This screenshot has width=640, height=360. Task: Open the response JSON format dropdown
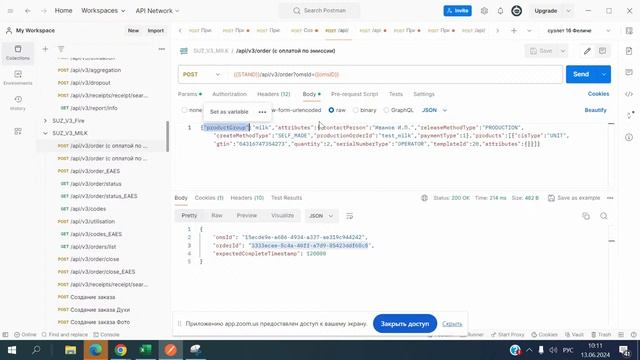(321, 216)
